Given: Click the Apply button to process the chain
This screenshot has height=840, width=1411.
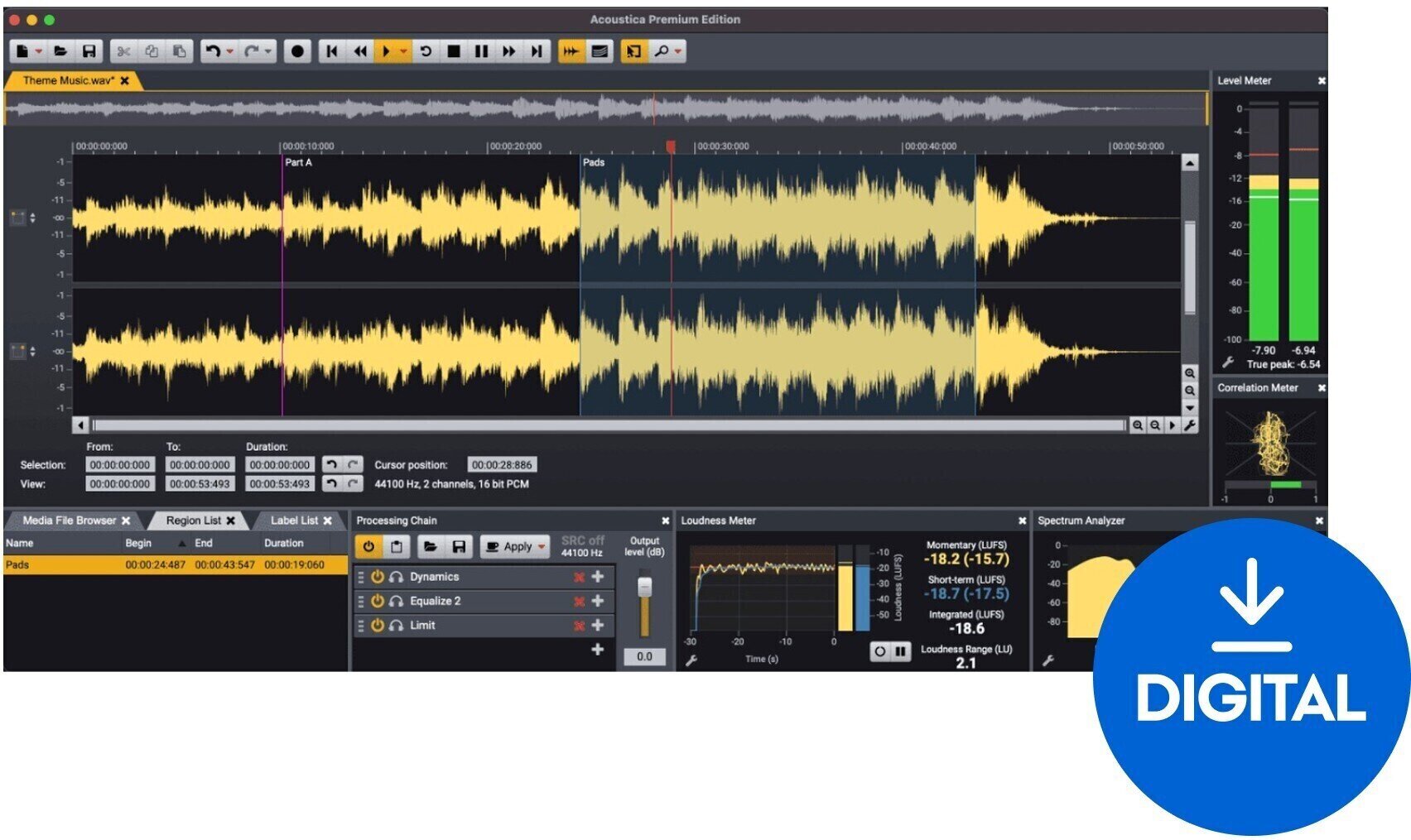Looking at the screenshot, I should pos(513,547).
